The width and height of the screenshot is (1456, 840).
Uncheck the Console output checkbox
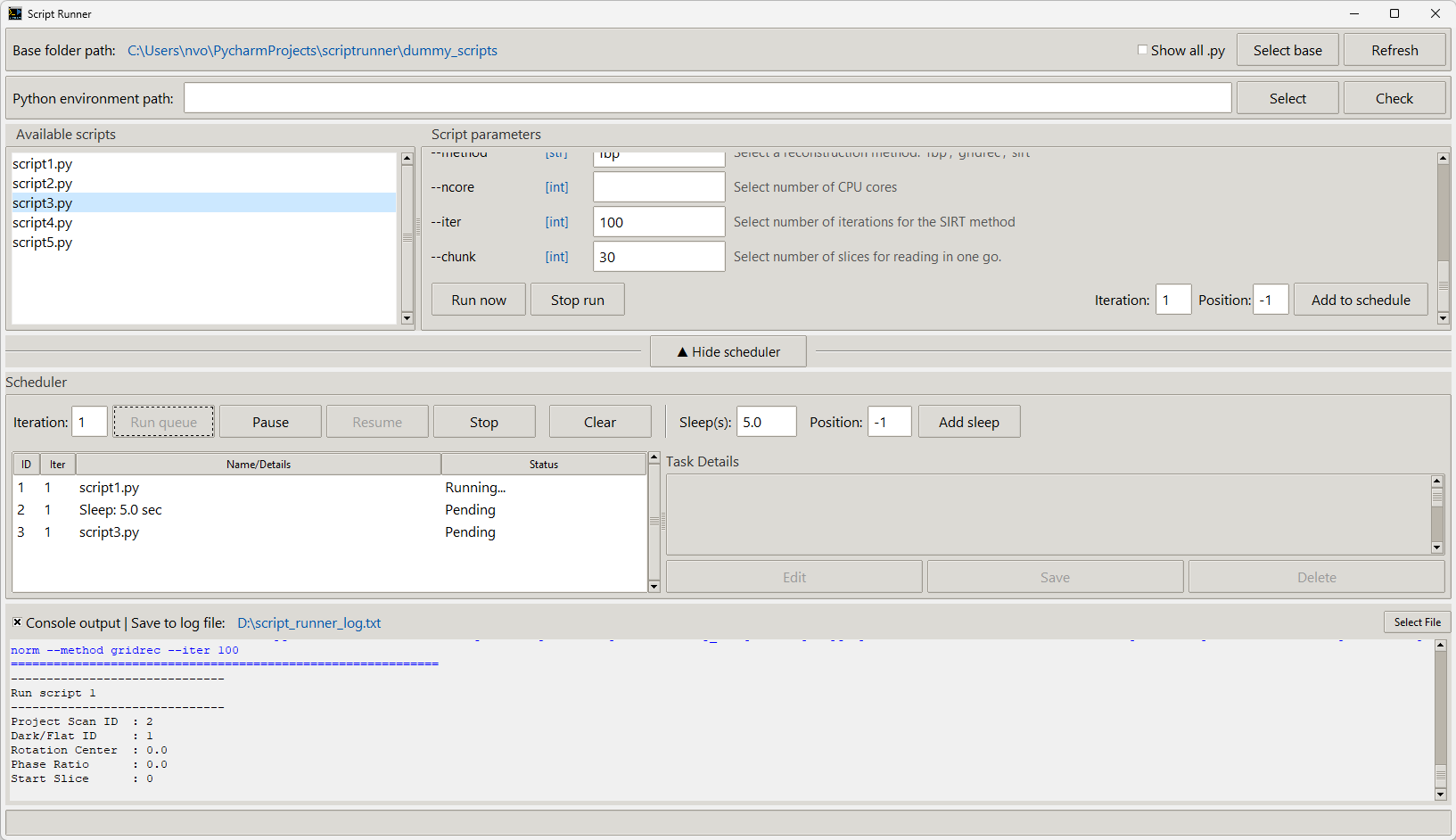(17, 622)
